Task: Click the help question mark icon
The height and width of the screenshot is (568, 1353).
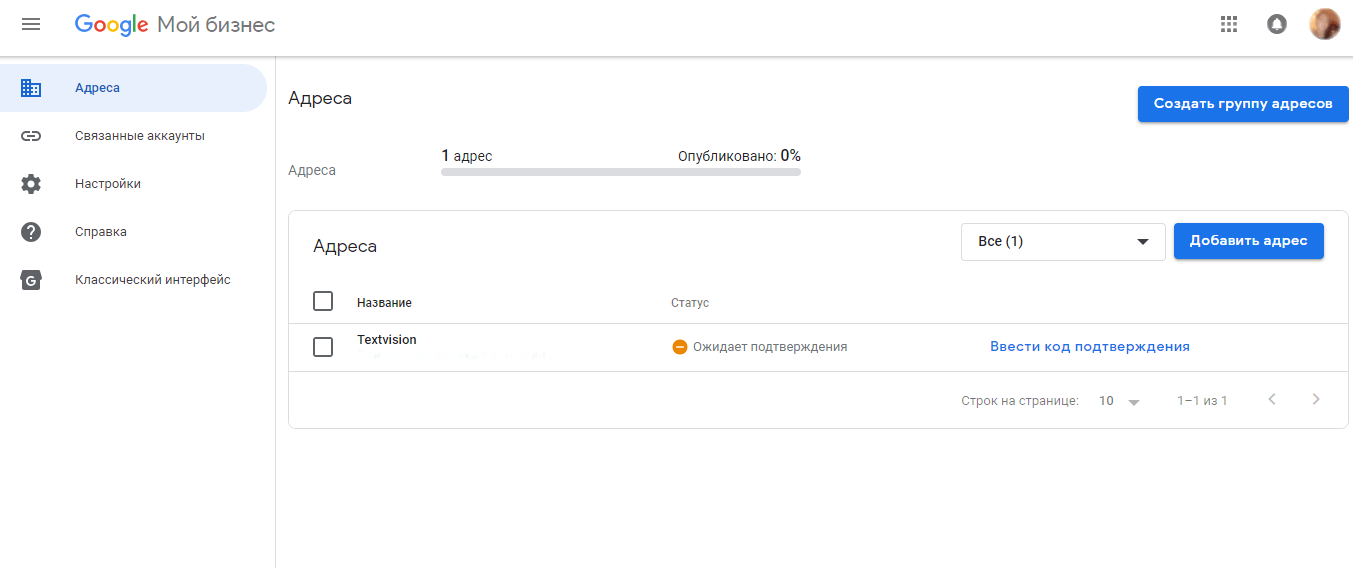Action: 31,232
